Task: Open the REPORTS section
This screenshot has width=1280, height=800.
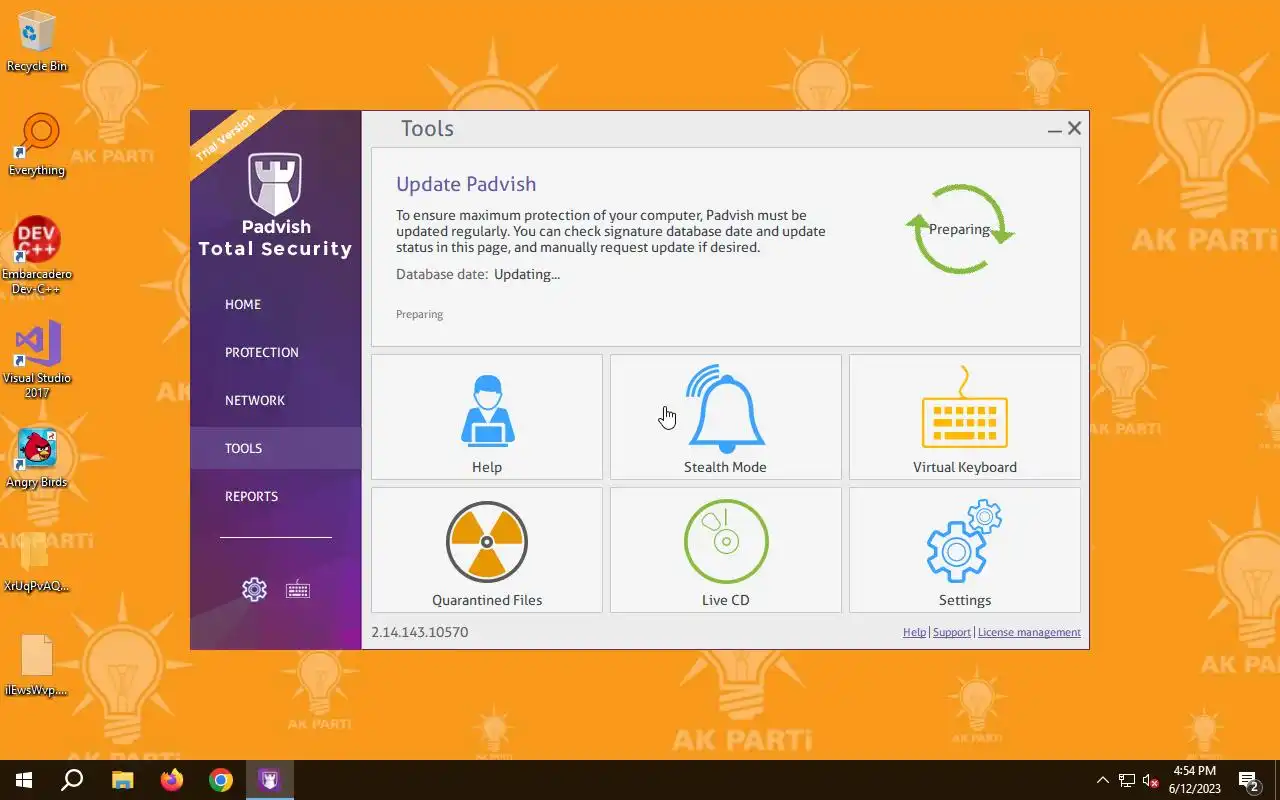Action: (x=251, y=496)
